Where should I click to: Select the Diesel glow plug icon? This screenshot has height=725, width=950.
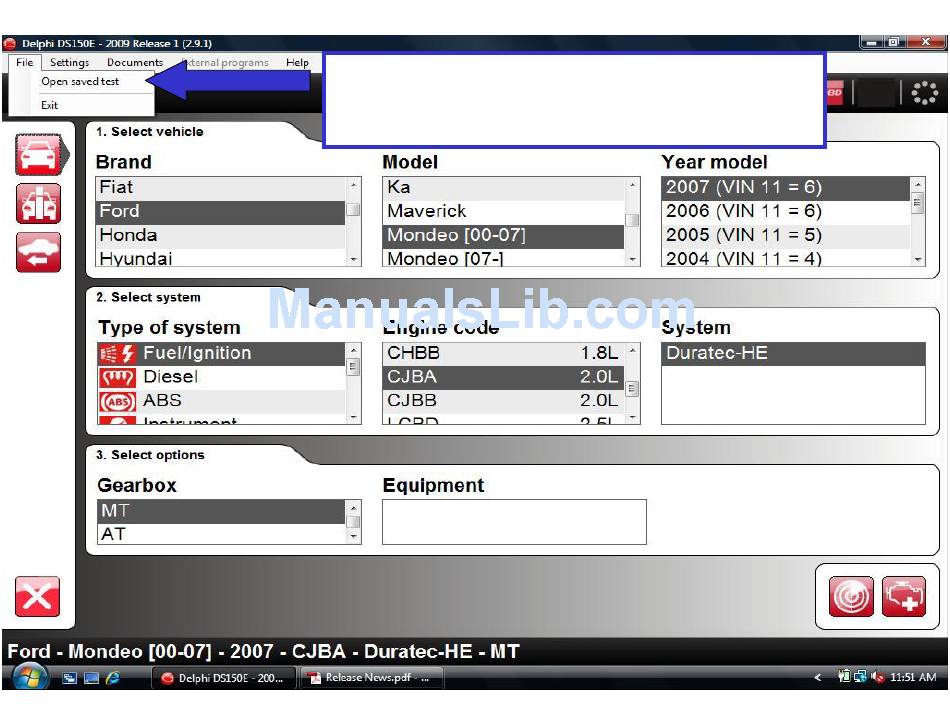tap(118, 377)
